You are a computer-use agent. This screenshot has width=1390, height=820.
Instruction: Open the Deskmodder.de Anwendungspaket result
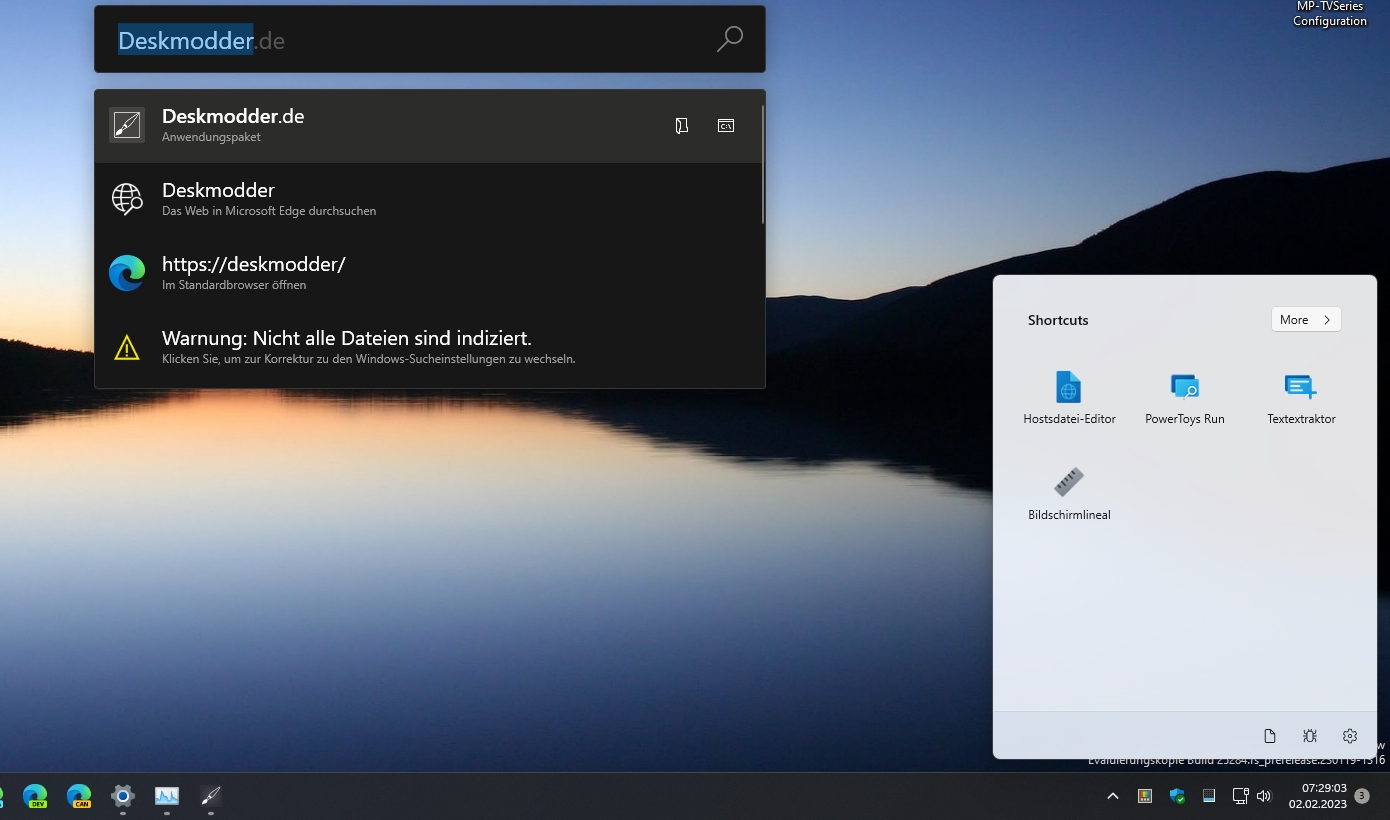pyautogui.click(x=428, y=126)
